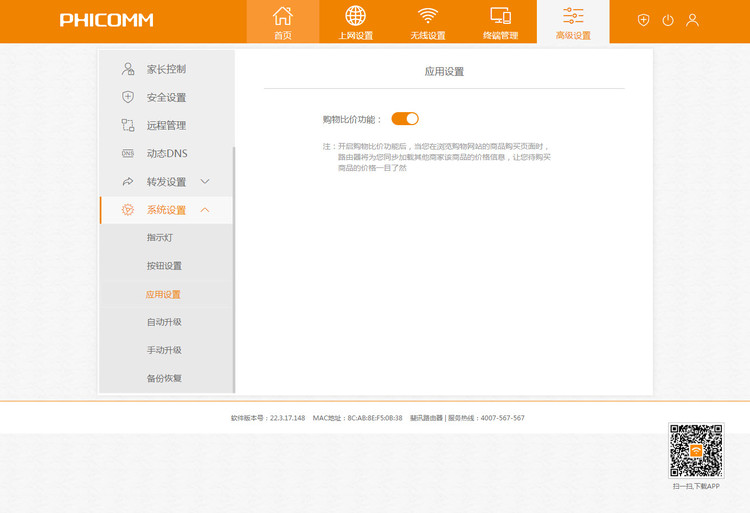This screenshot has height=513, width=750.
Task: Click the user account icon in header
Action: pyautogui.click(x=692, y=20)
